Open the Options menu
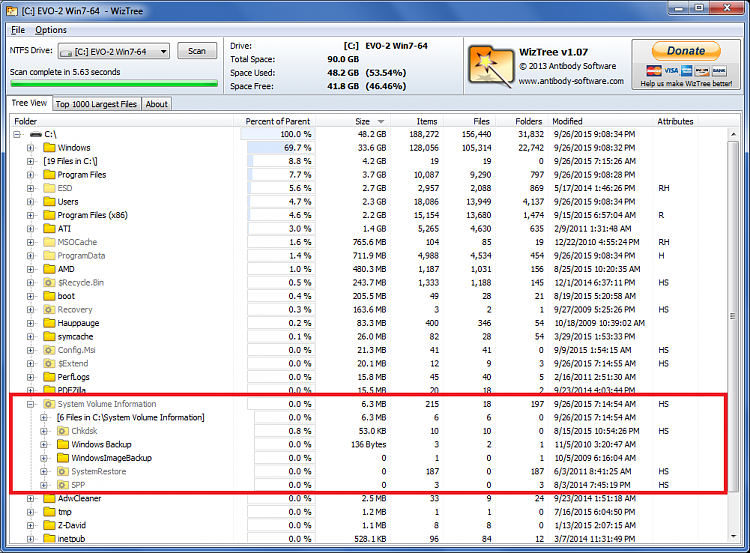The image size is (750, 553). pyautogui.click(x=51, y=30)
